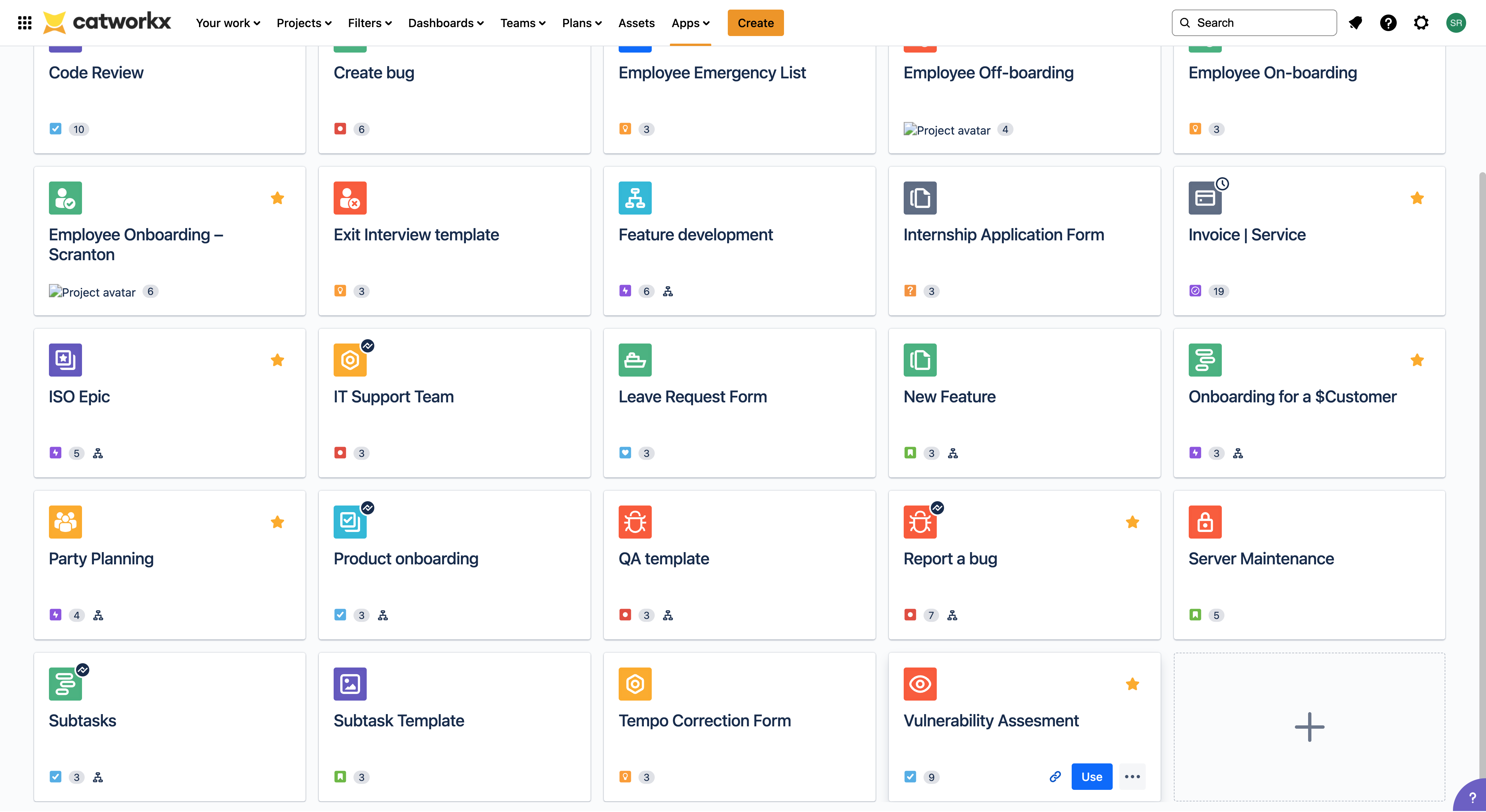Click the Subtask Template image icon
Image resolution: width=1486 pixels, height=812 pixels.
point(350,684)
